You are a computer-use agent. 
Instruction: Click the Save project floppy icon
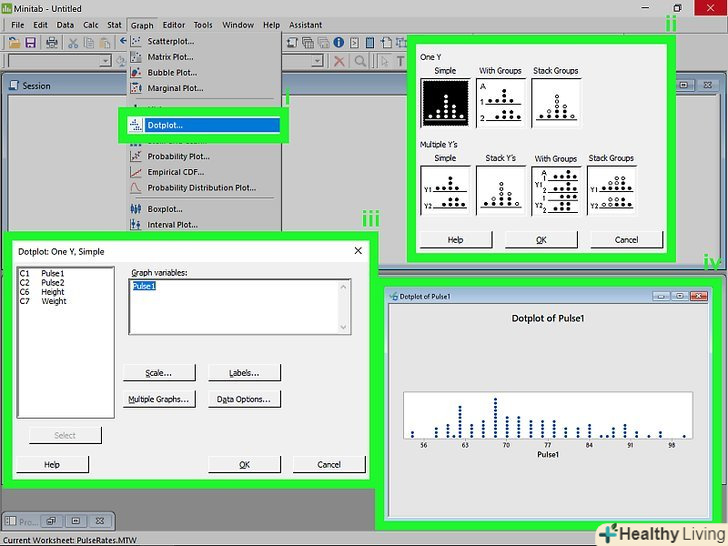point(31,43)
